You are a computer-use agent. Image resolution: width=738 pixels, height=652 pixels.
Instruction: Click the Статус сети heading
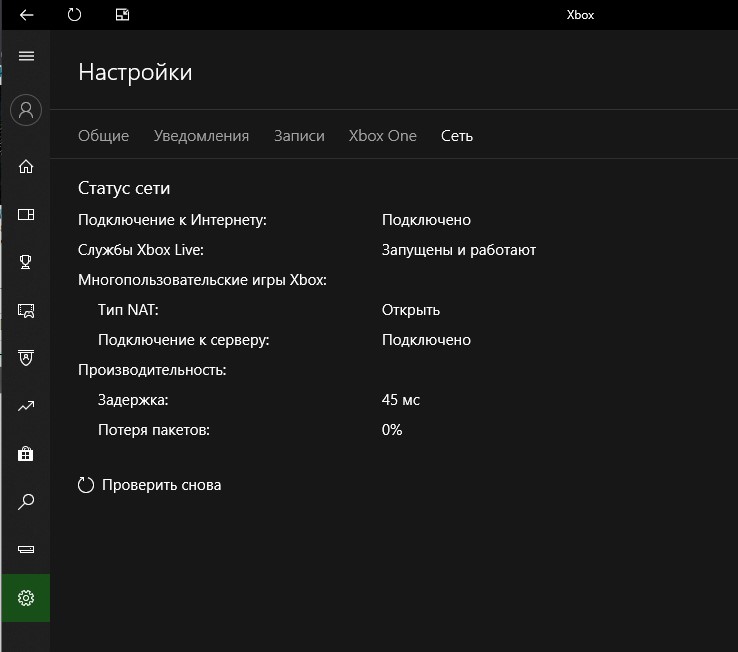[x=124, y=188]
